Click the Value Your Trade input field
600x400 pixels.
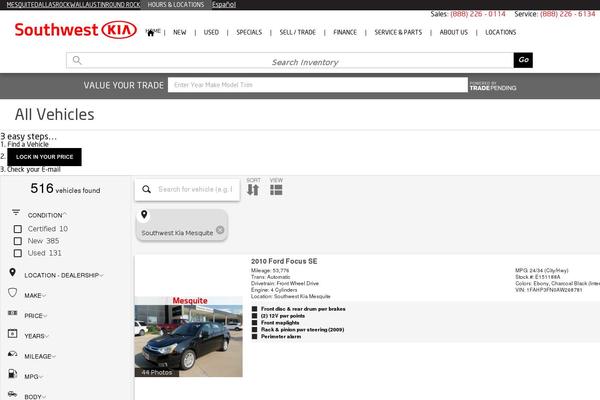coord(318,85)
